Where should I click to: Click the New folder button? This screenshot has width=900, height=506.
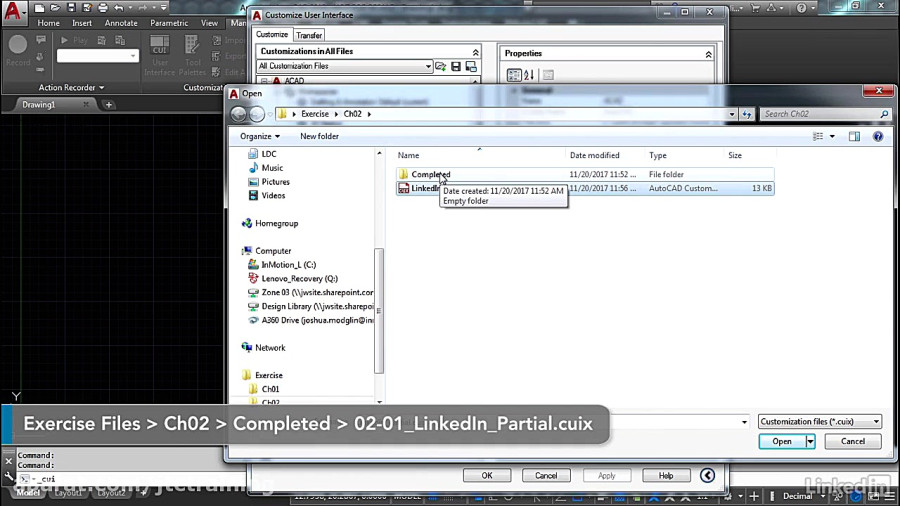pyautogui.click(x=319, y=136)
